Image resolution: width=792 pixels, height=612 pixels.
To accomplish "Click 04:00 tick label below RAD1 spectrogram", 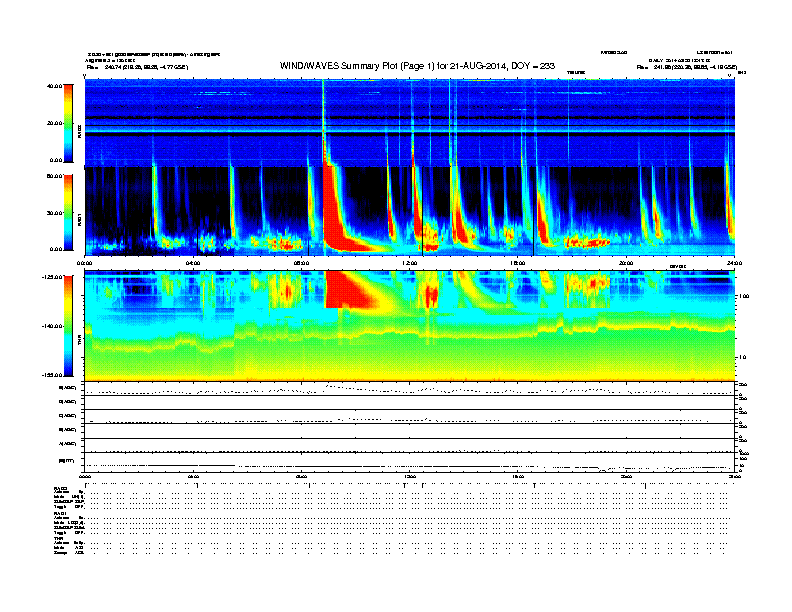I will [x=193, y=263].
